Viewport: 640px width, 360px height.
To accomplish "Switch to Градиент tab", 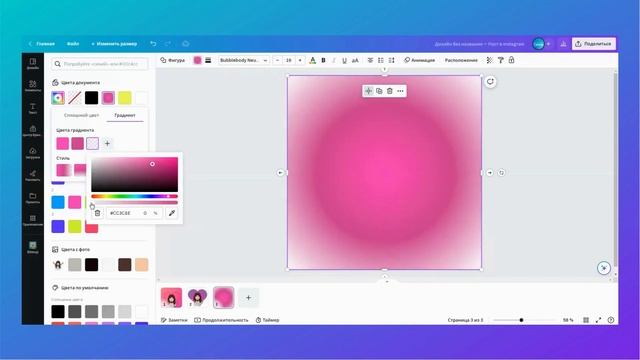I will (125, 115).
